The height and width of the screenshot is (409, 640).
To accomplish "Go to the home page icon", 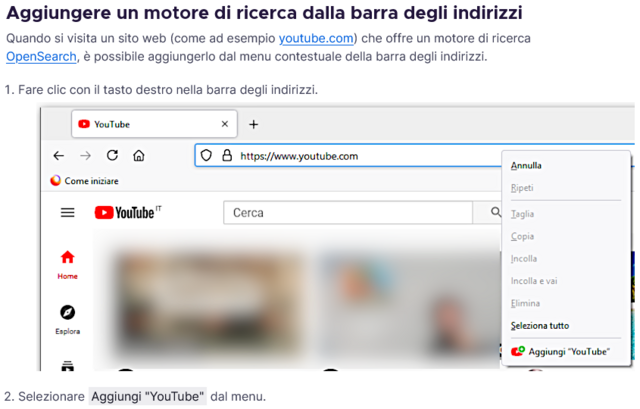I will point(139,156).
